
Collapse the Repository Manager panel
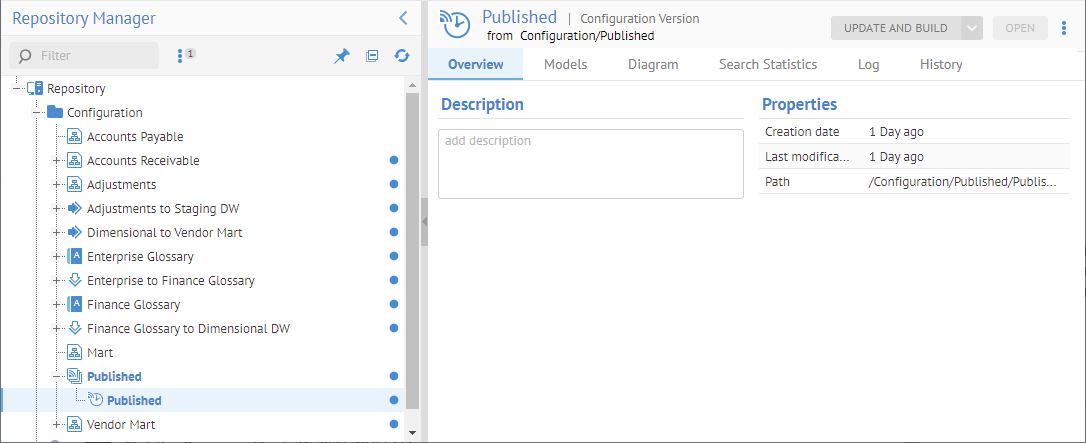(403, 18)
